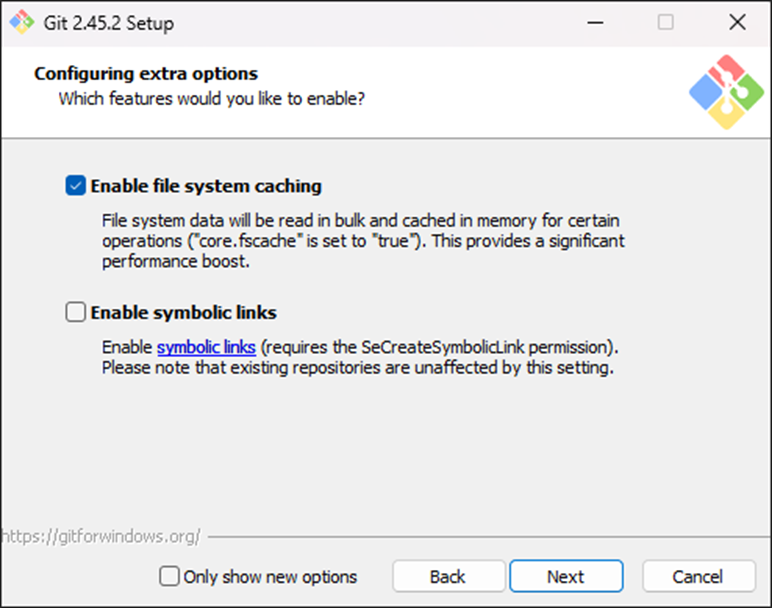Click the 'Enable file system caching' label

pyautogui.click(x=206, y=186)
